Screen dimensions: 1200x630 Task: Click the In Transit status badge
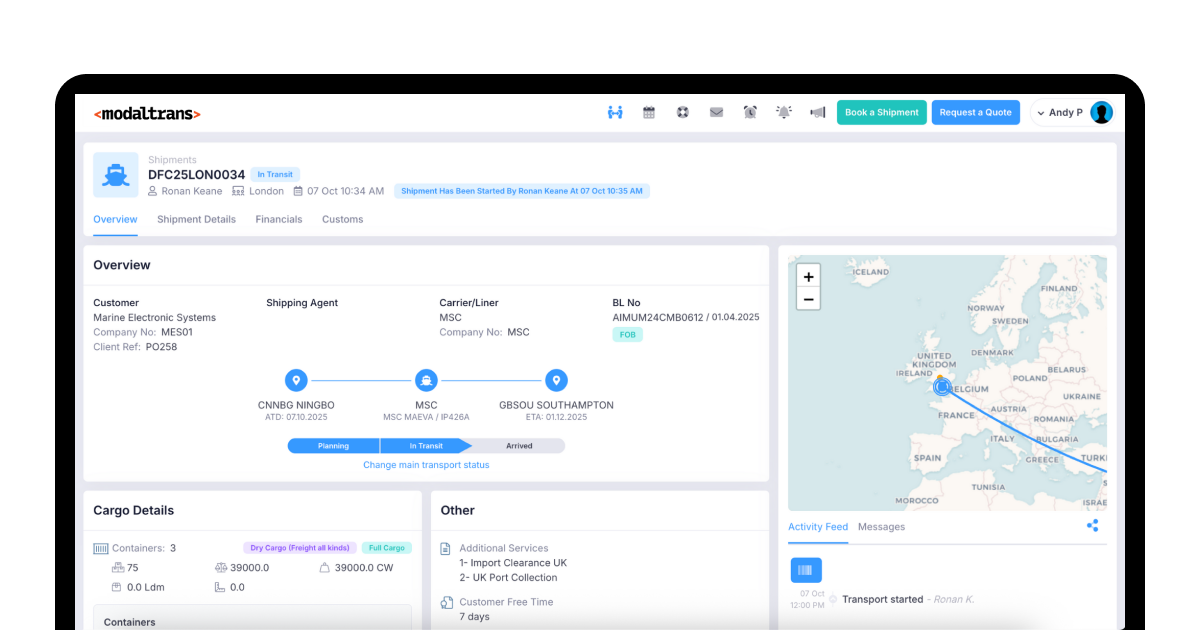click(275, 174)
